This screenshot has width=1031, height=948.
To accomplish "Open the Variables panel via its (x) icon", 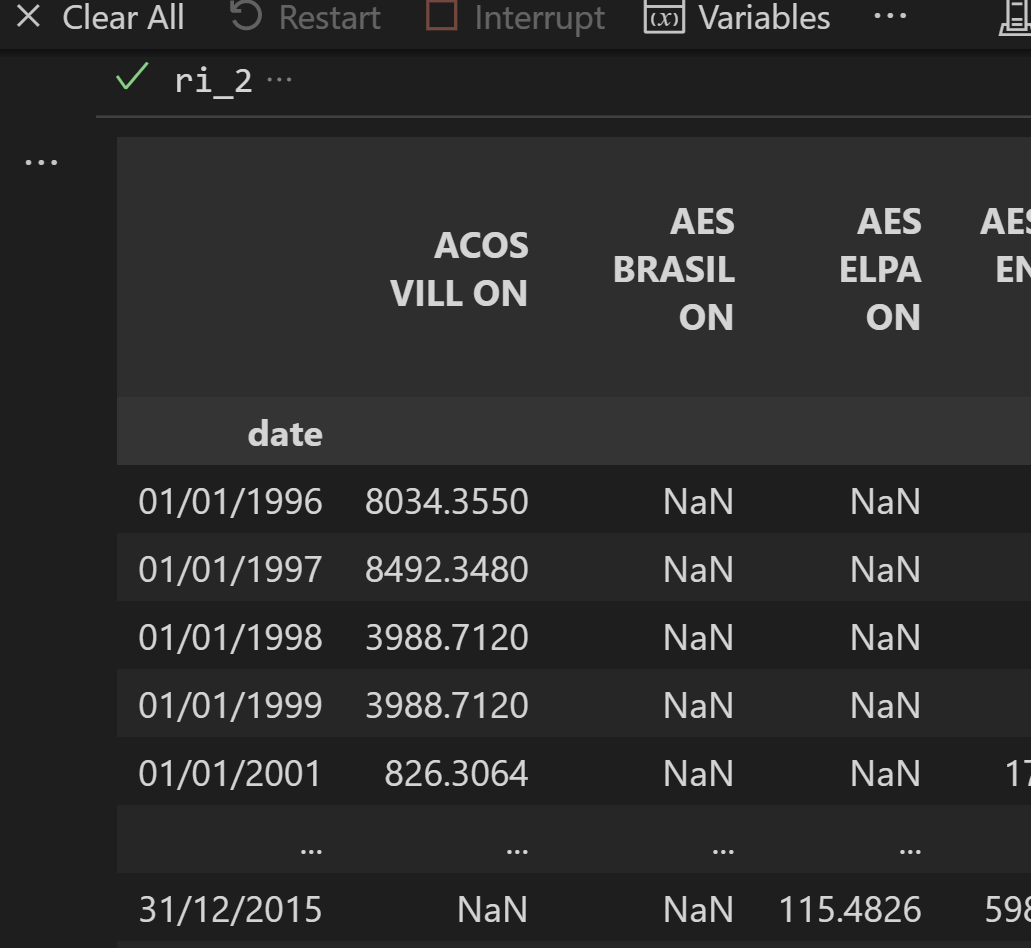I will coord(664,17).
